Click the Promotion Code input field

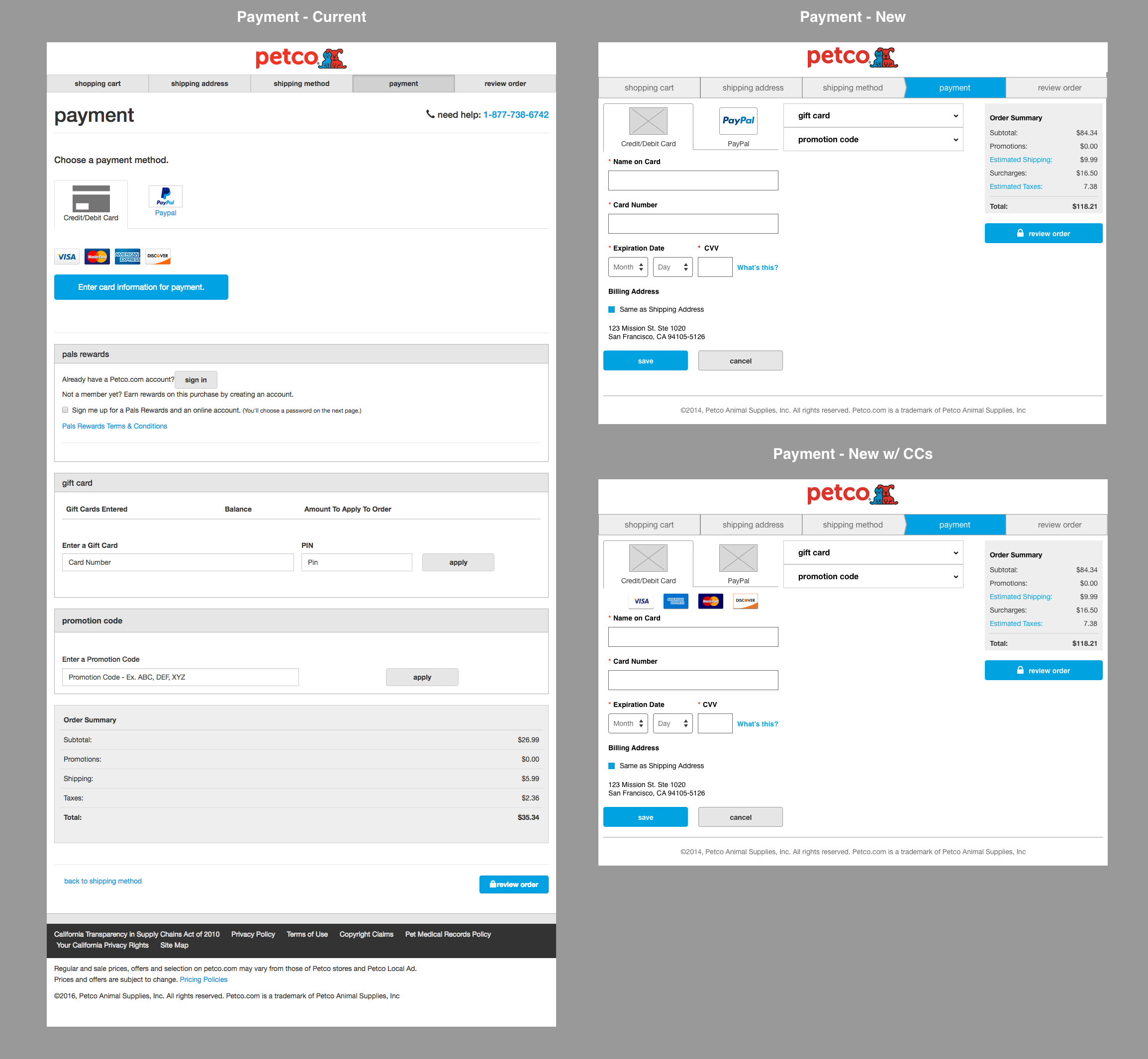pyautogui.click(x=180, y=677)
